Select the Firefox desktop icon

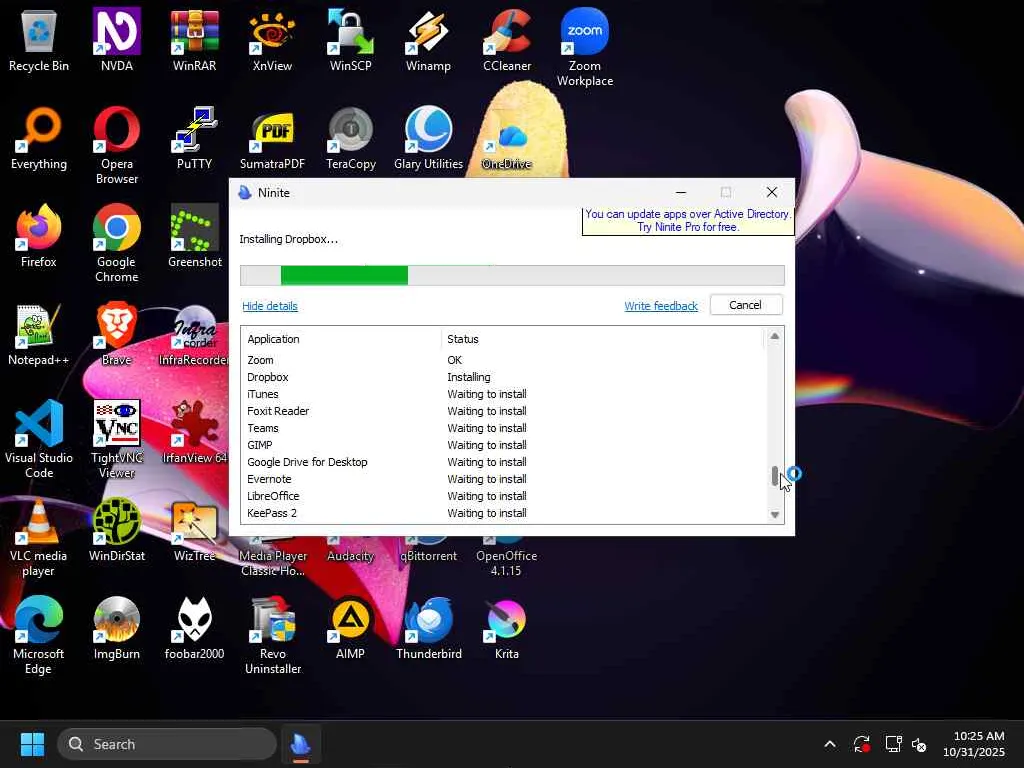[x=39, y=236]
